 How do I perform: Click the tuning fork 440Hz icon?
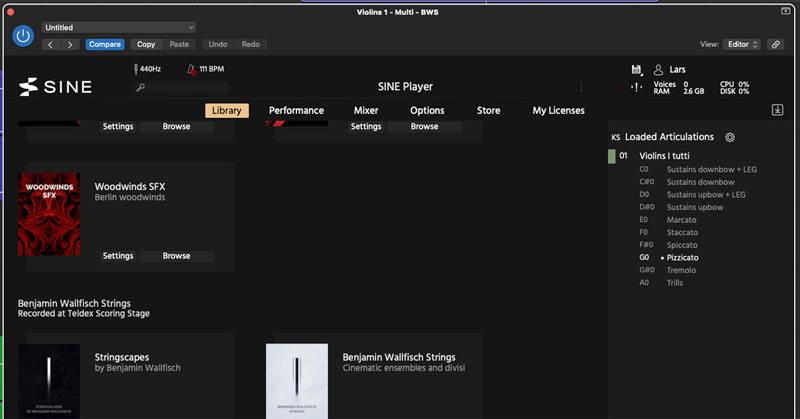pyautogui.click(x=135, y=70)
